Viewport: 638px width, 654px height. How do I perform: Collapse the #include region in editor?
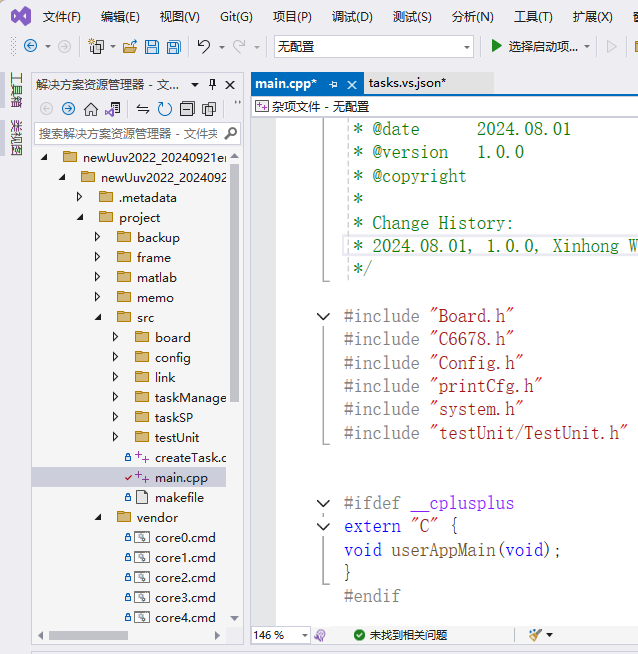[x=323, y=317]
